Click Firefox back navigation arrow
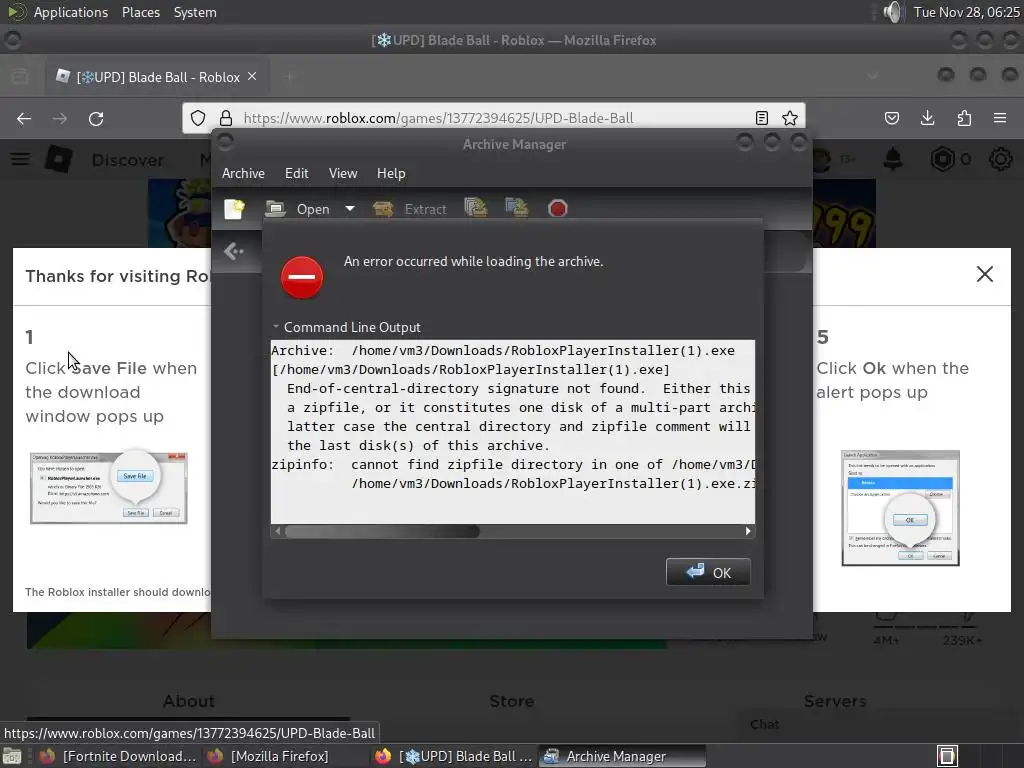Image resolution: width=1024 pixels, height=768 pixels. pos(24,118)
